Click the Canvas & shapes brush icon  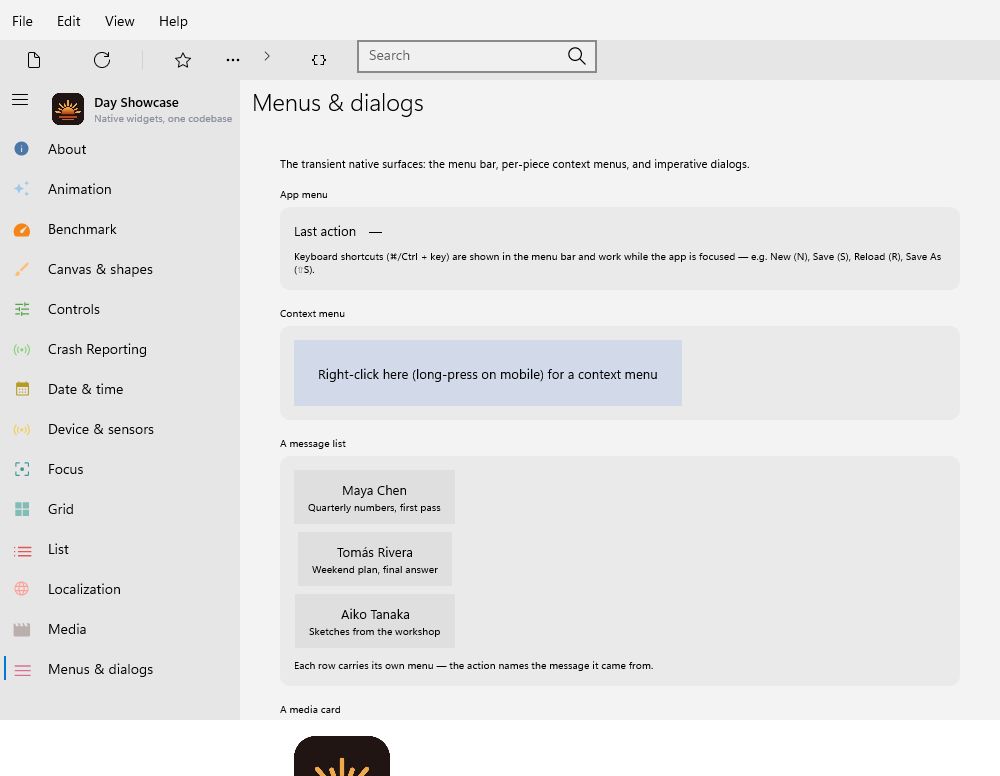click(22, 269)
